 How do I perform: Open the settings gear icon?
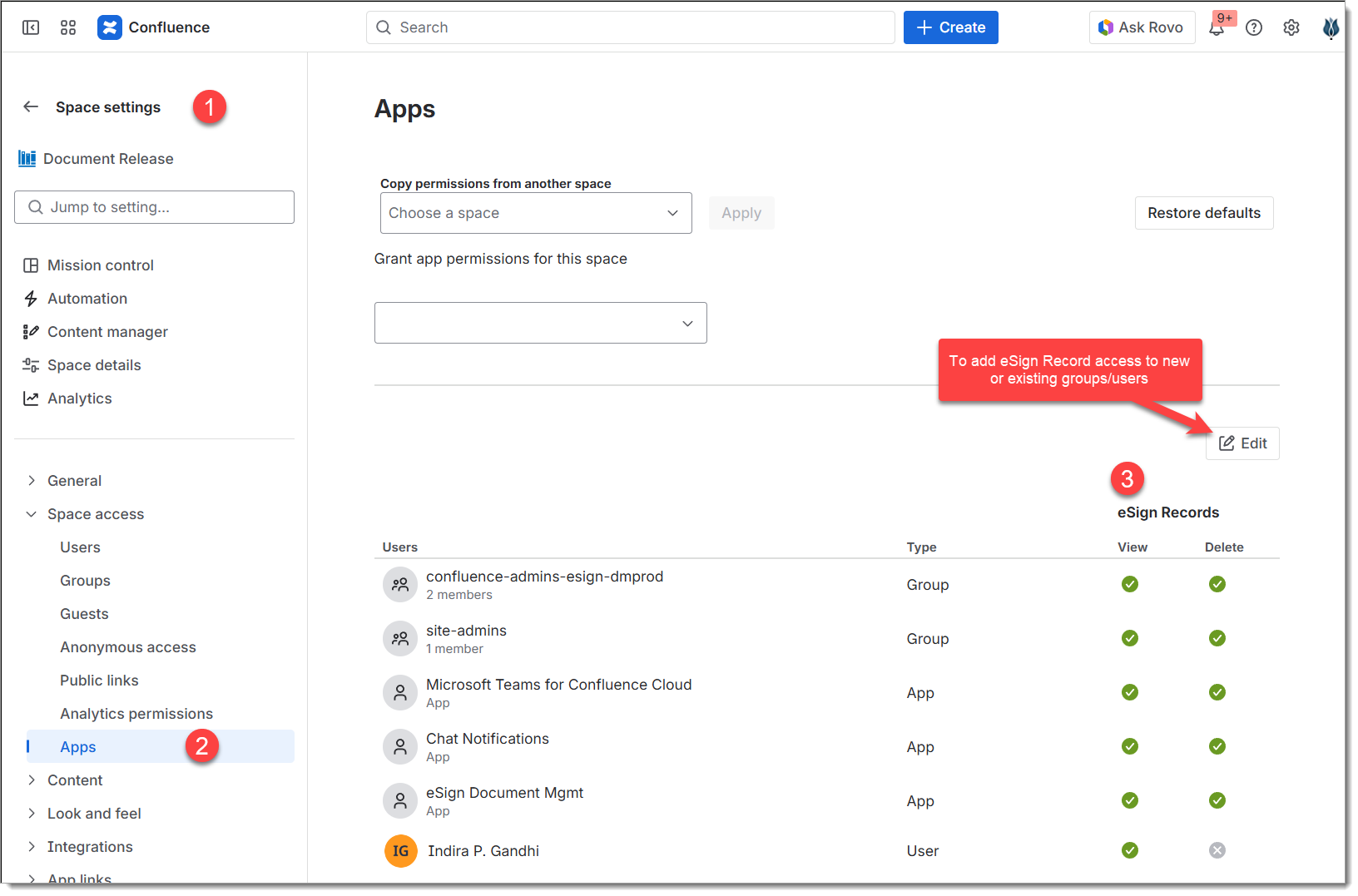coord(1291,28)
